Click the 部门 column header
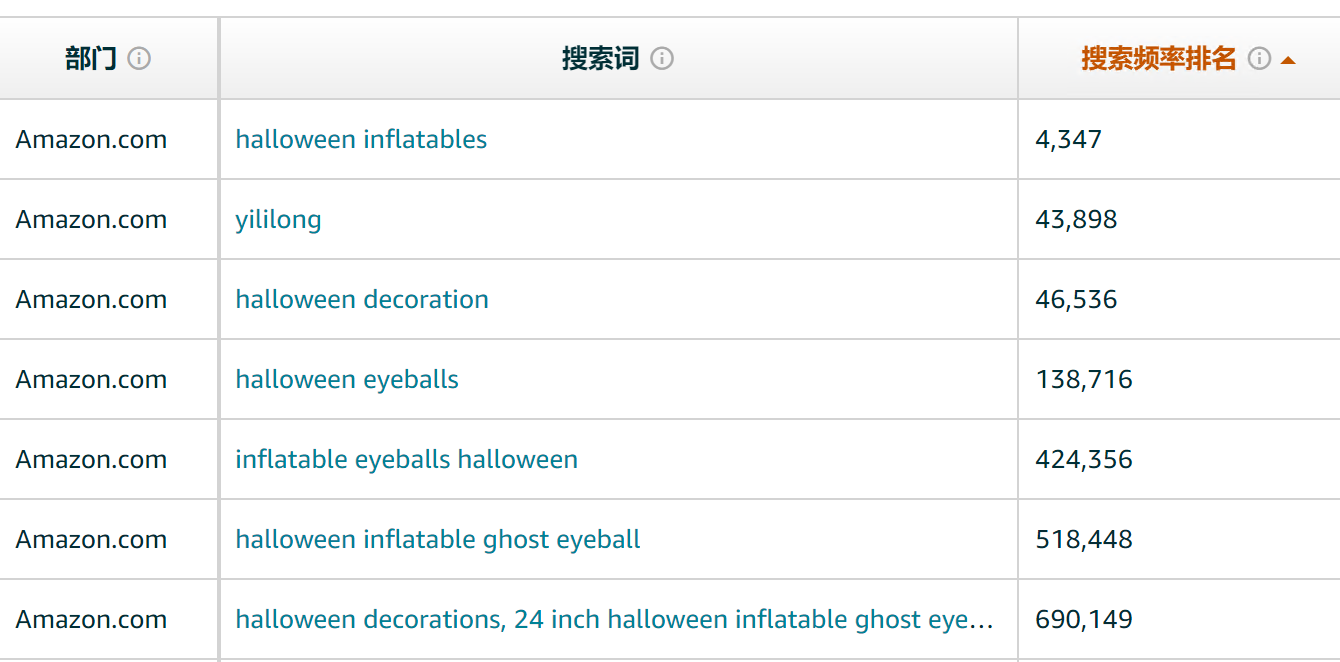This screenshot has width=1340, height=662. (x=91, y=59)
